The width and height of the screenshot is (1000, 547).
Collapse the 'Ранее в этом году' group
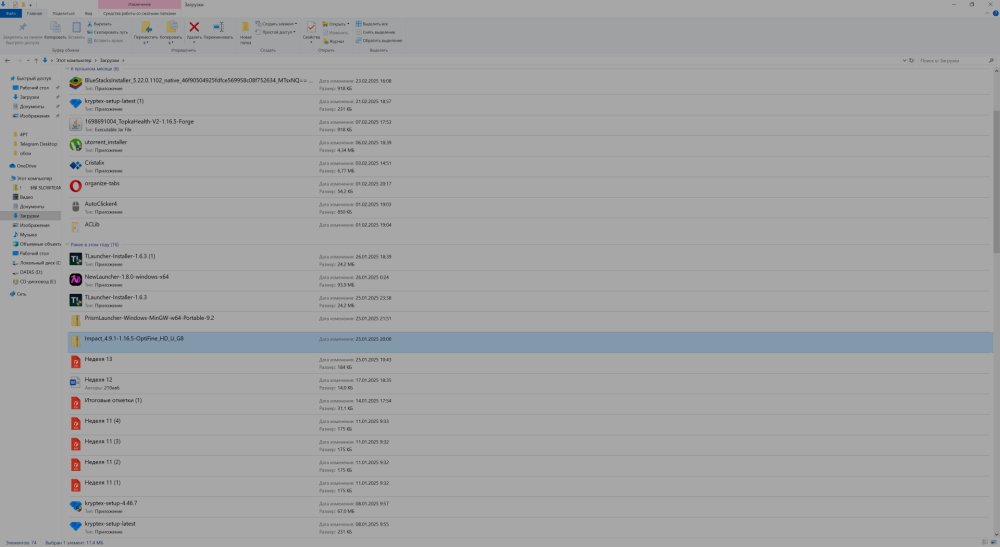coord(67,244)
